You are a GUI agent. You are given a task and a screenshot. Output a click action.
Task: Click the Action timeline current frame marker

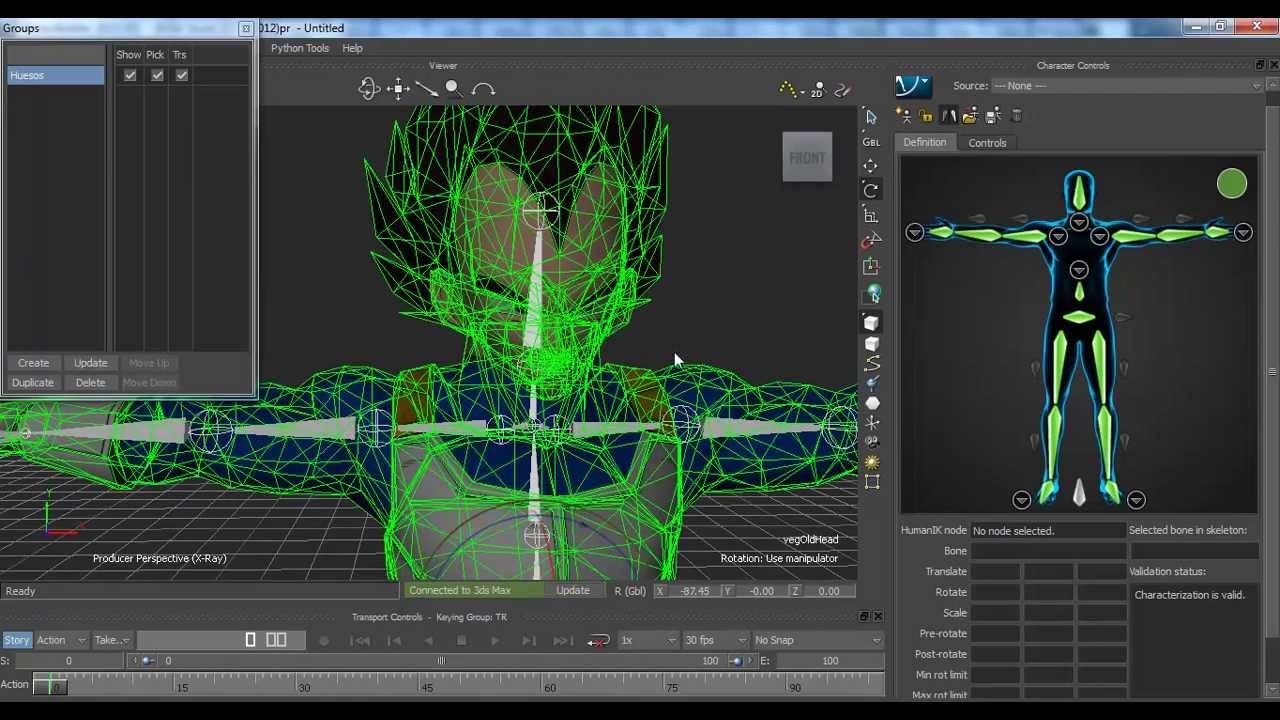click(x=50, y=685)
